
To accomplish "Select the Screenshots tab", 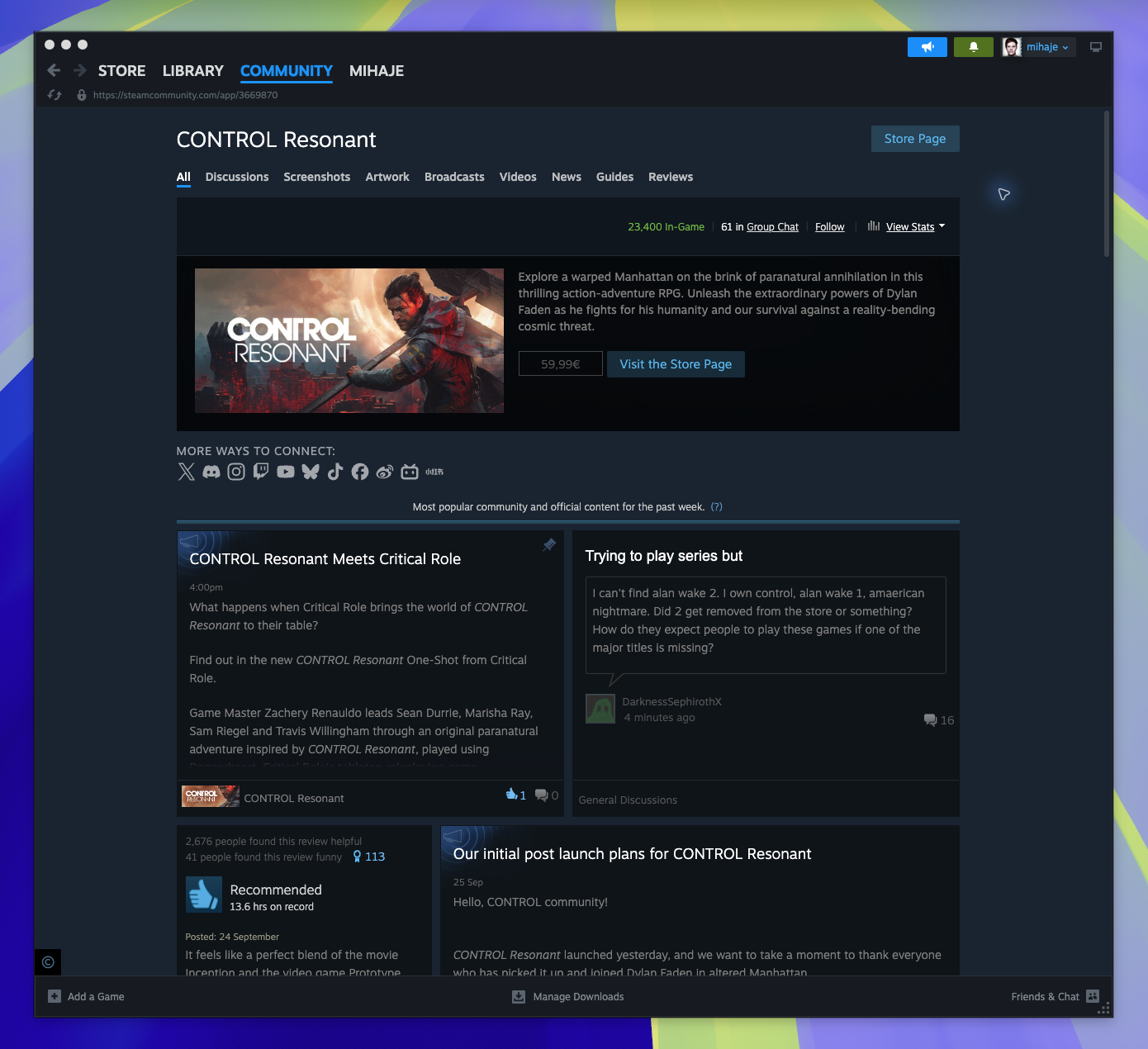I will tap(317, 177).
